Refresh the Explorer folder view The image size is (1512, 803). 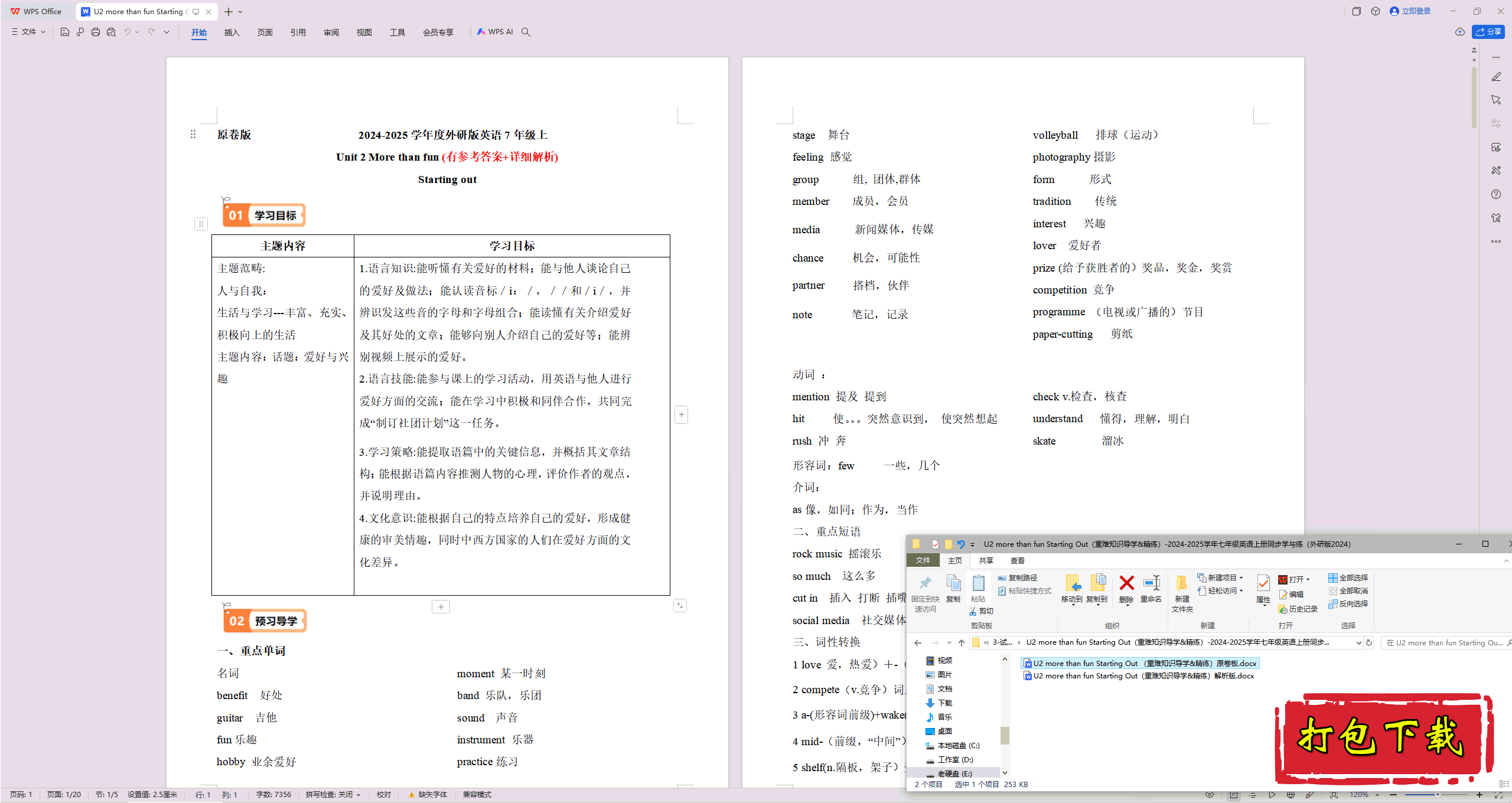coord(1369,643)
